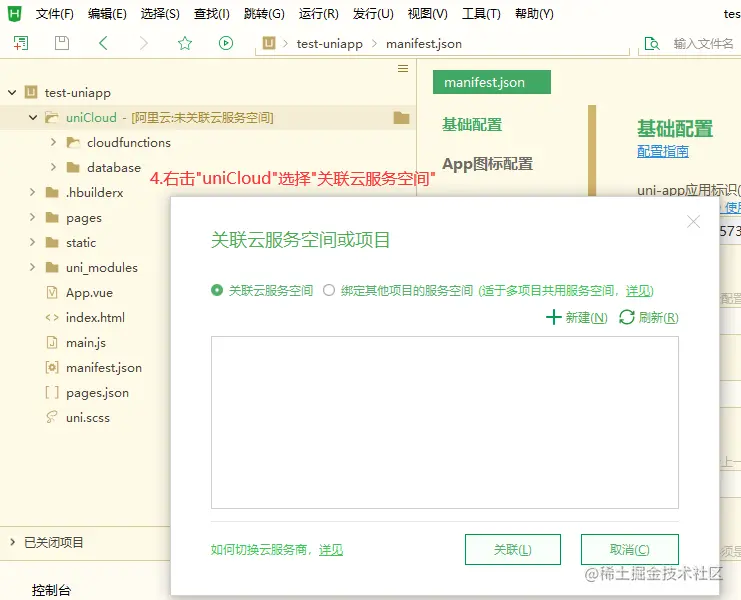Click the project icon in breadcrumb bar
Image resolution: width=741 pixels, height=600 pixels.
(x=269, y=43)
